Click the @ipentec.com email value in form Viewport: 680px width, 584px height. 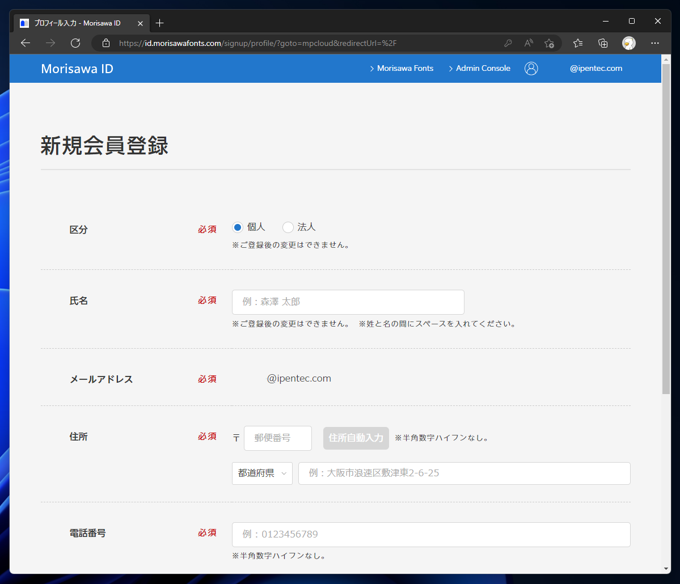pos(298,378)
